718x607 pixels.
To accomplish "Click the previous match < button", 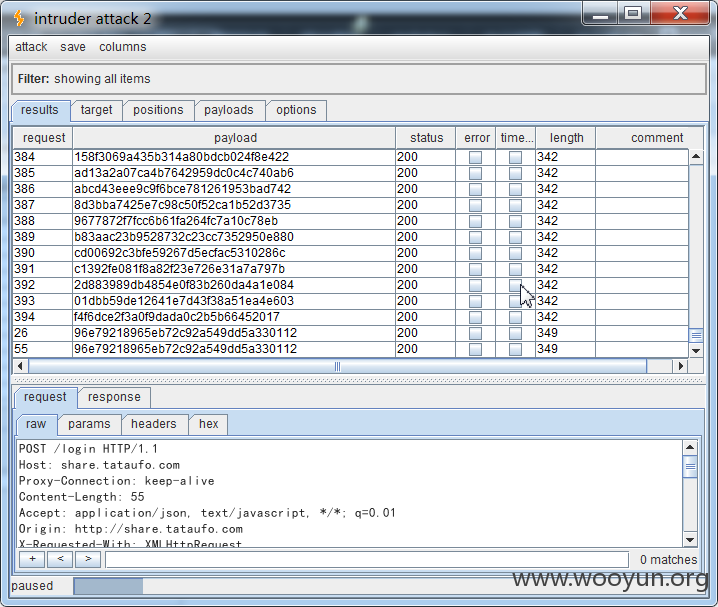I will [60, 559].
